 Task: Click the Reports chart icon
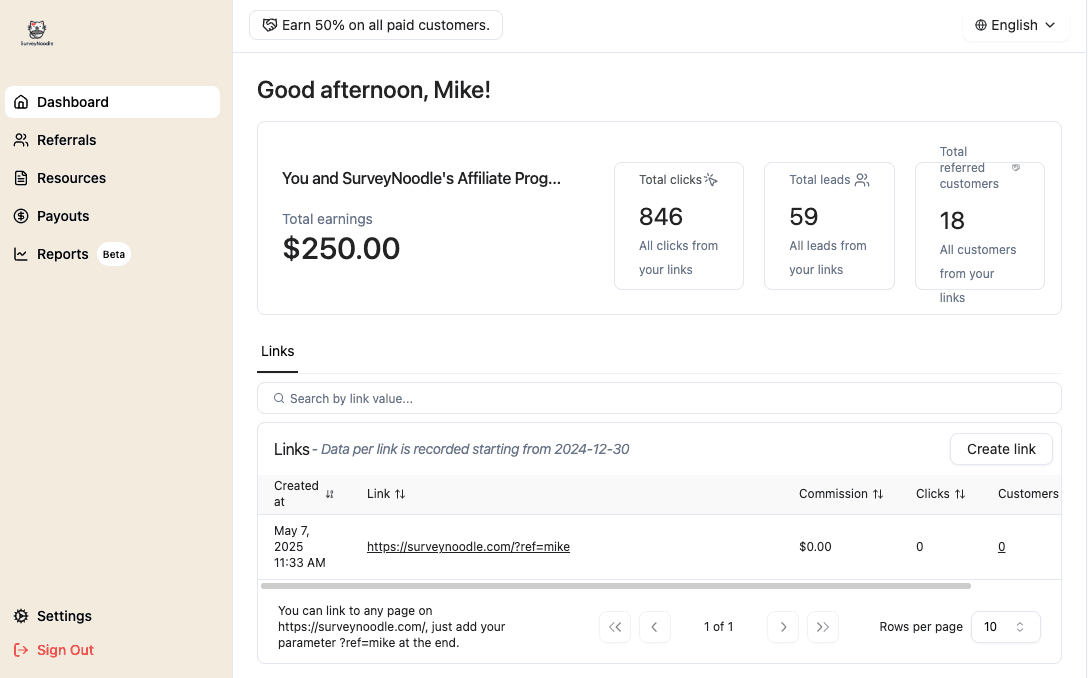pos(22,254)
